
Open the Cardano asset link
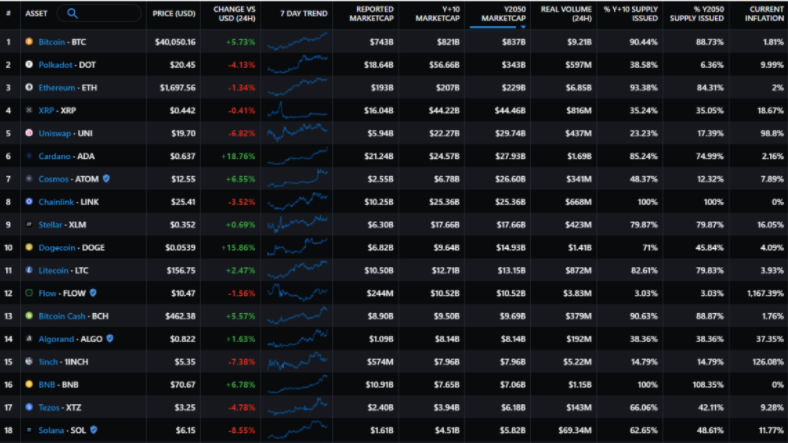54,156
